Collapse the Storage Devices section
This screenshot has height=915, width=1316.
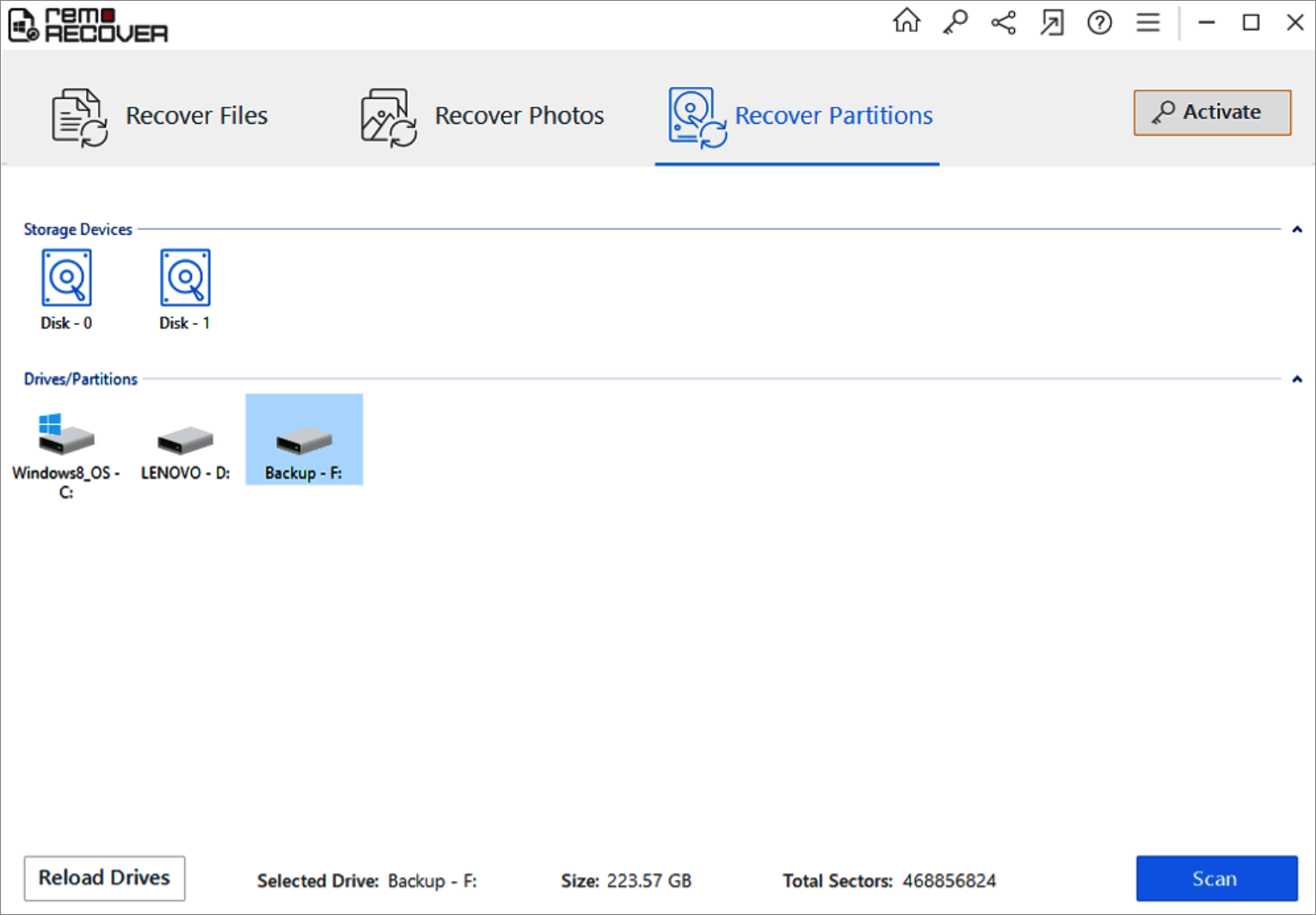(1296, 230)
